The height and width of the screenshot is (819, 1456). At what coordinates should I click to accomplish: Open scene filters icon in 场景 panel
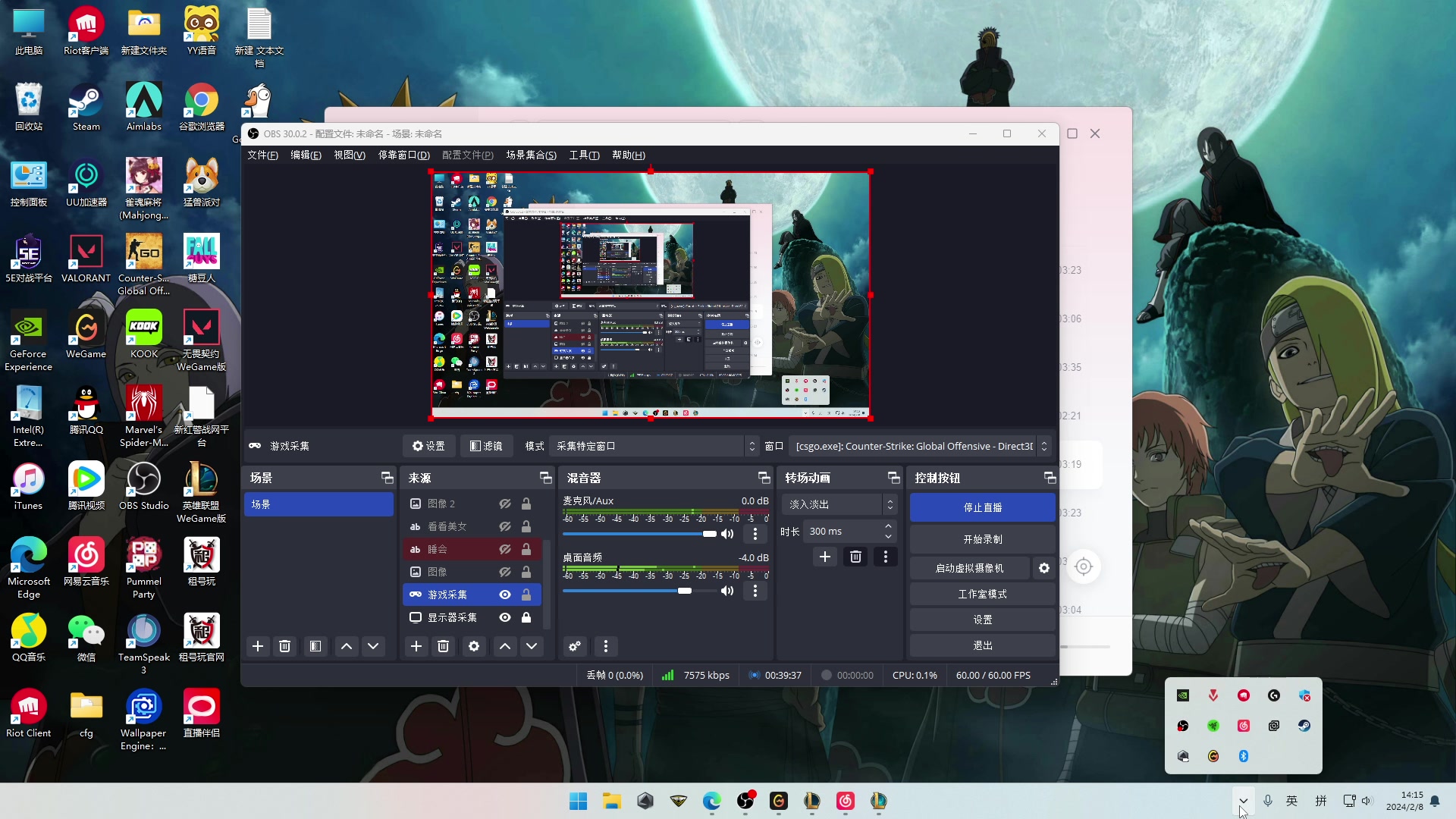click(x=315, y=646)
